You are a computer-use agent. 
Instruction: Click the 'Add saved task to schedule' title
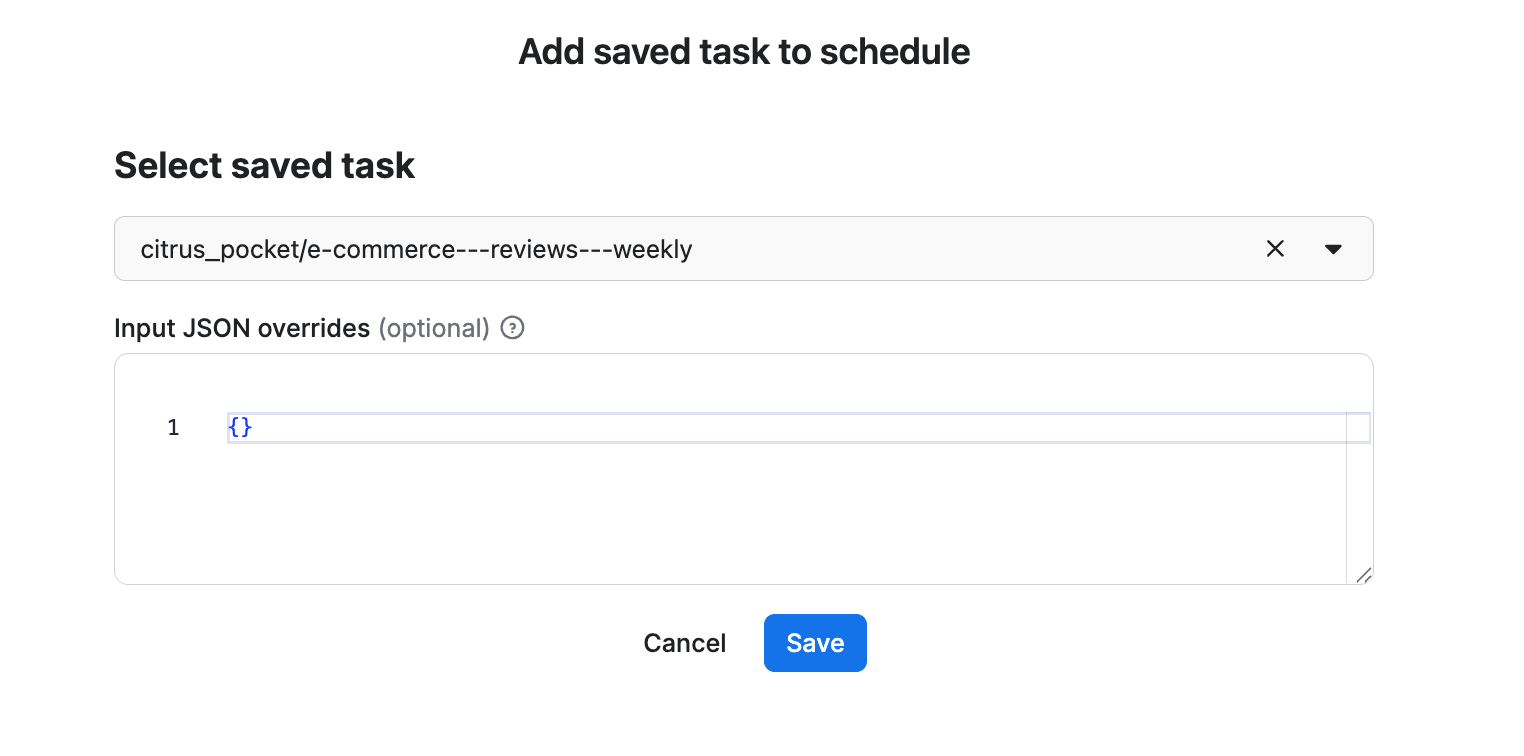(744, 52)
